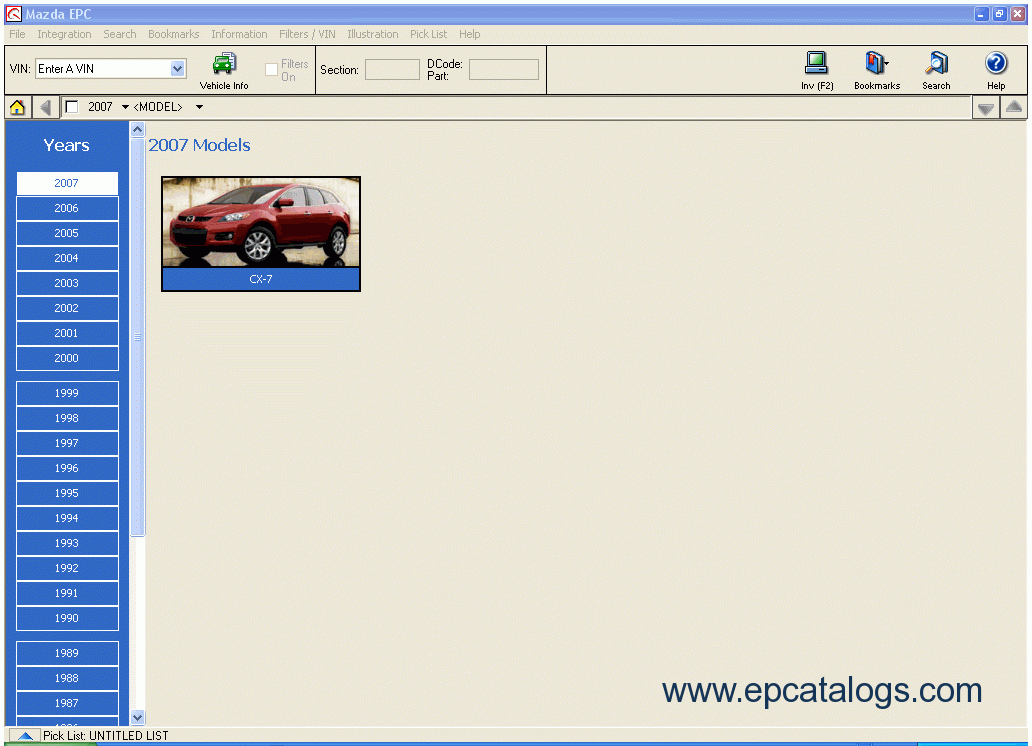
Task: Select year 2006 in the Years list
Action: [67, 208]
